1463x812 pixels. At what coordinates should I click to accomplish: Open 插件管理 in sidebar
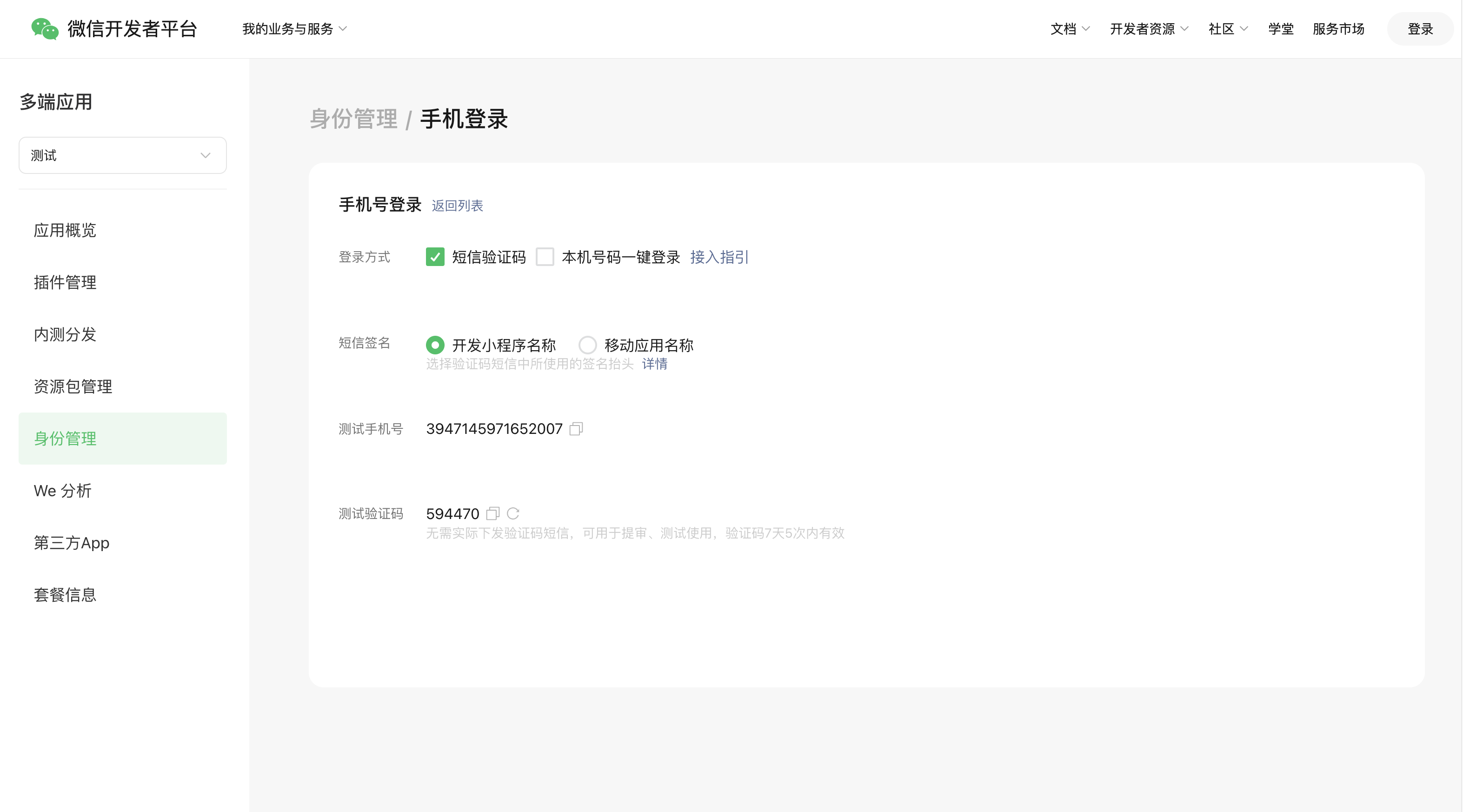[123, 282]
